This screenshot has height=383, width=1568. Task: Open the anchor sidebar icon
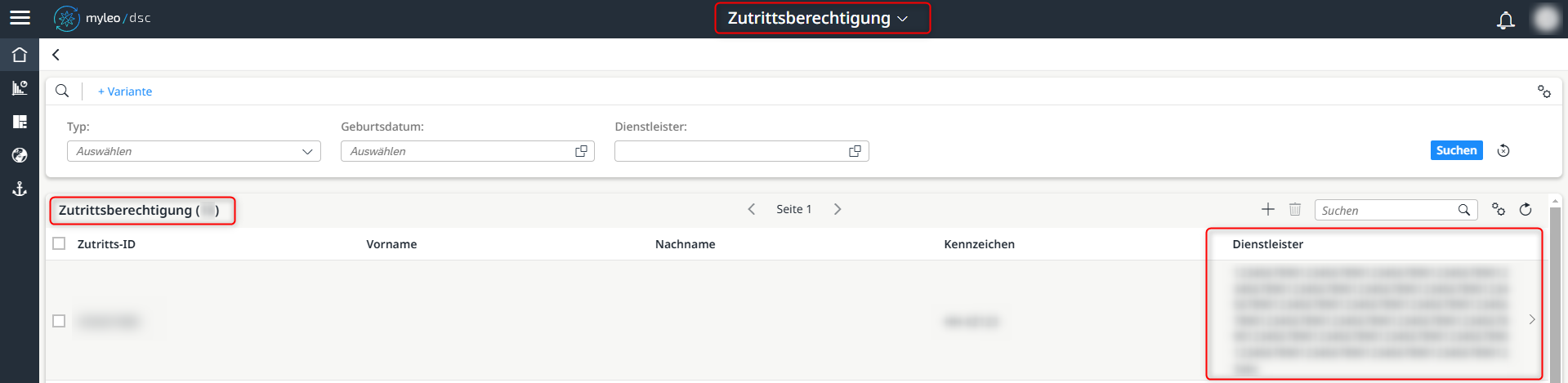pos(20,189)
